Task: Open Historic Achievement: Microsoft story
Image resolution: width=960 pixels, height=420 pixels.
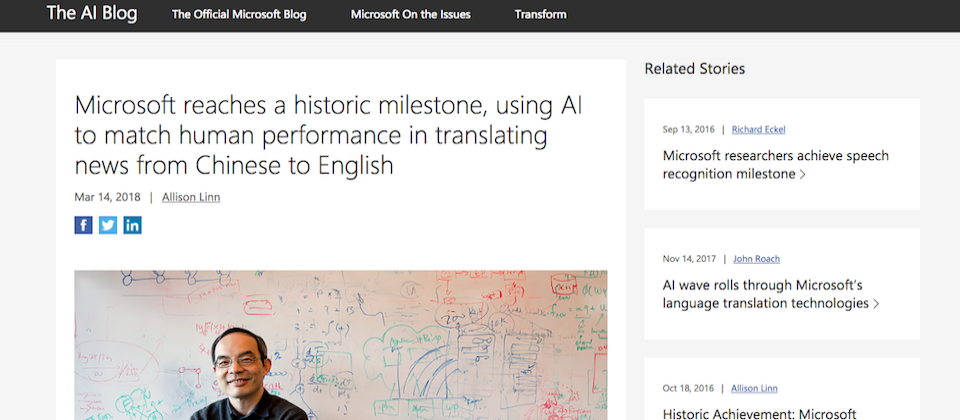Action: [759, 414]
